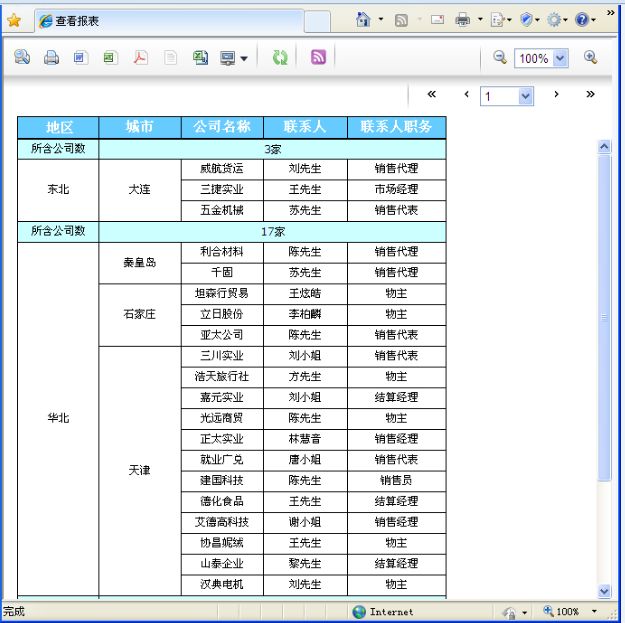Viewport: 625px width, 623px height.
Task: Open the new blank browser tab
Action: (x=316, y=21)
